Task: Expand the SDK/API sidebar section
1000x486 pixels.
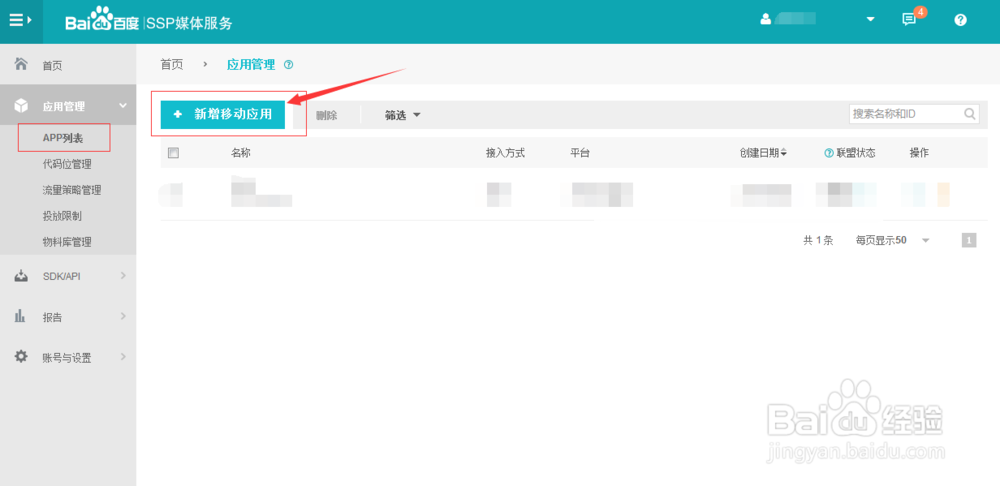Action: pos(123,276)
